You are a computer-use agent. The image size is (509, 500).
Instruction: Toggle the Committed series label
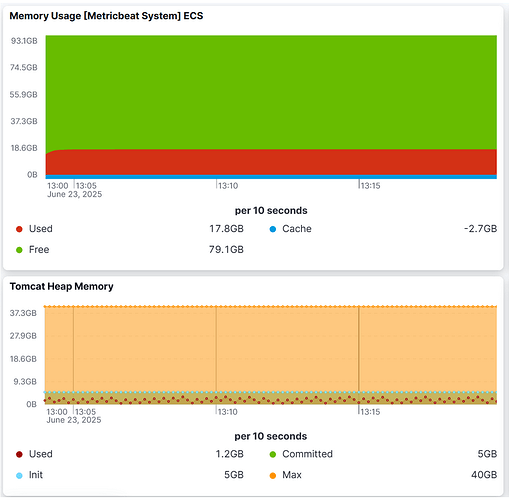(x=307, y=454)
